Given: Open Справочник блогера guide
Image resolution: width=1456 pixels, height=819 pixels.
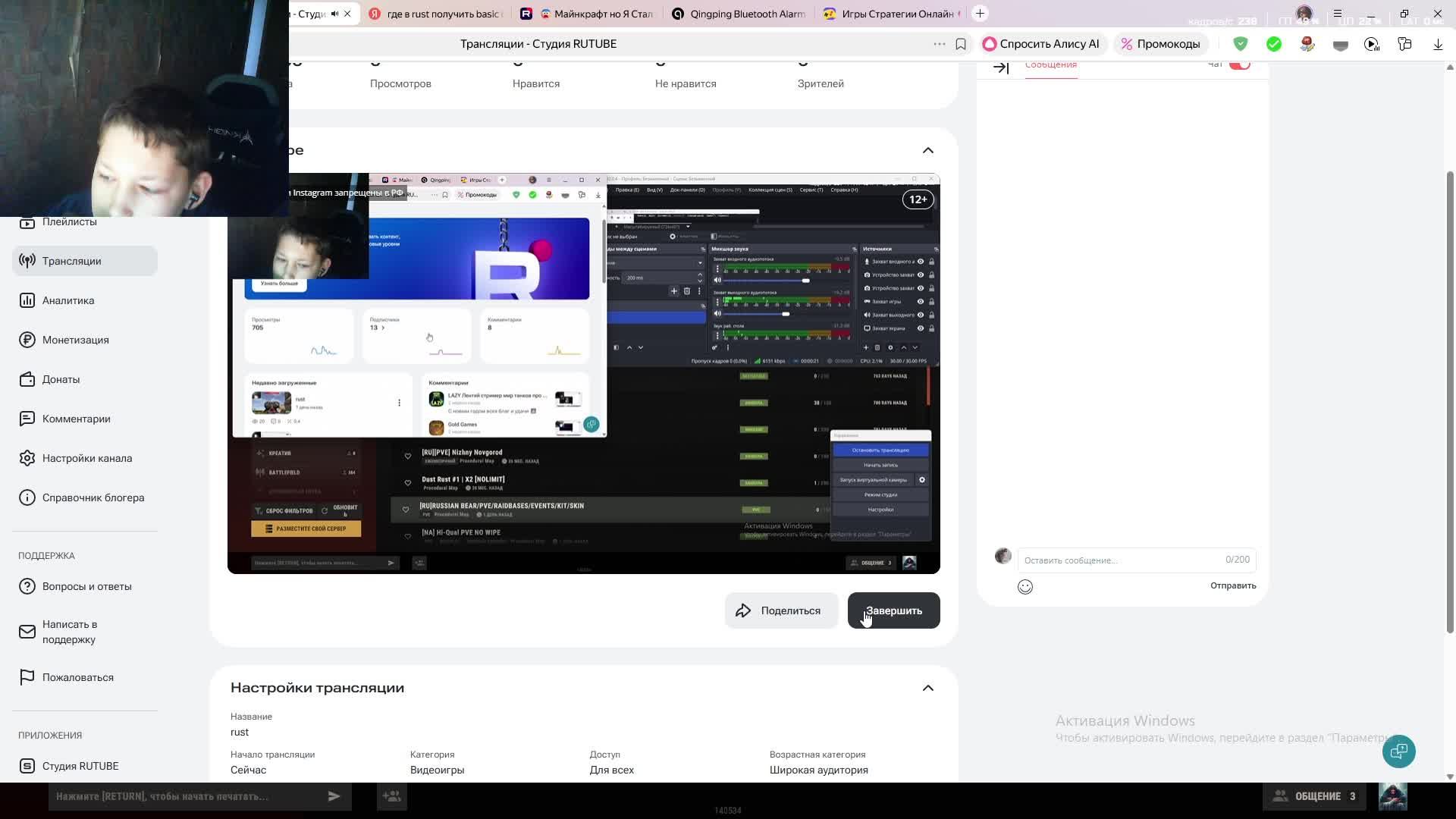Looking at the screenshot, I should [x=85, y=497].
